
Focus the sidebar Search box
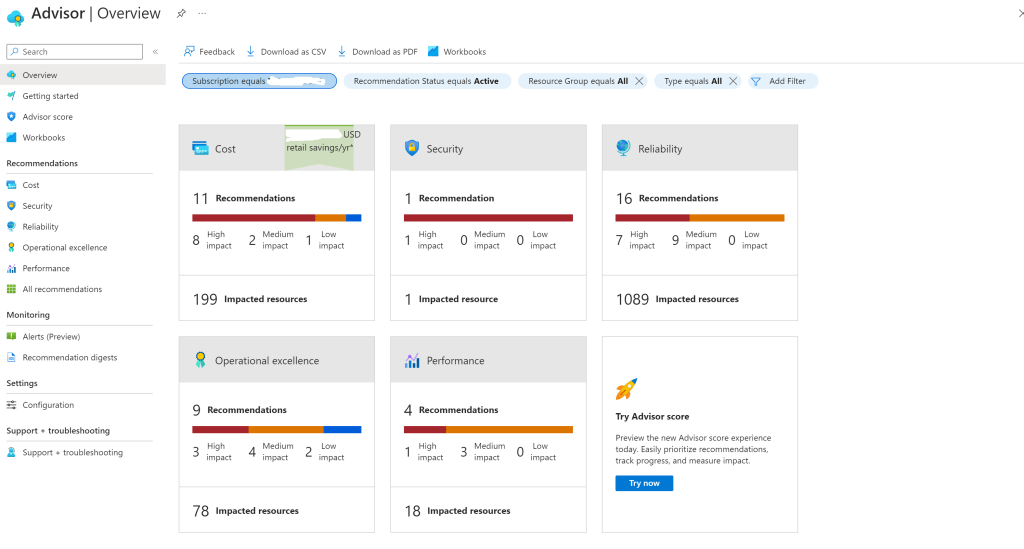point(74,52)
